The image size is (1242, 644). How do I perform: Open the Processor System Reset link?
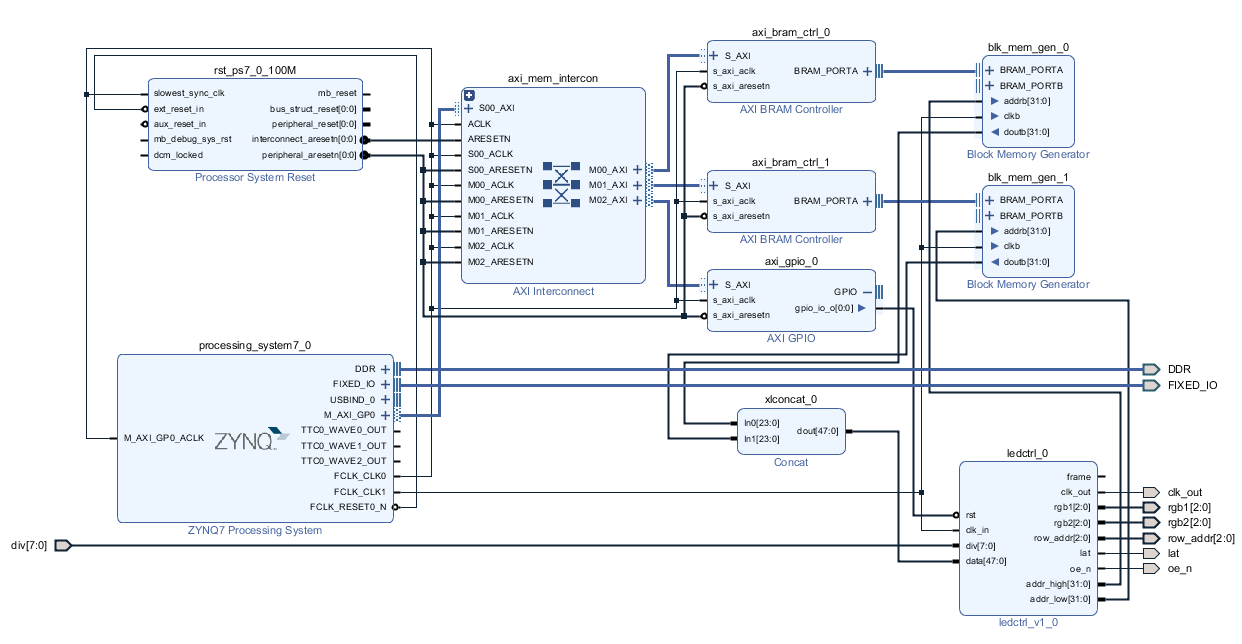point(254,177)
